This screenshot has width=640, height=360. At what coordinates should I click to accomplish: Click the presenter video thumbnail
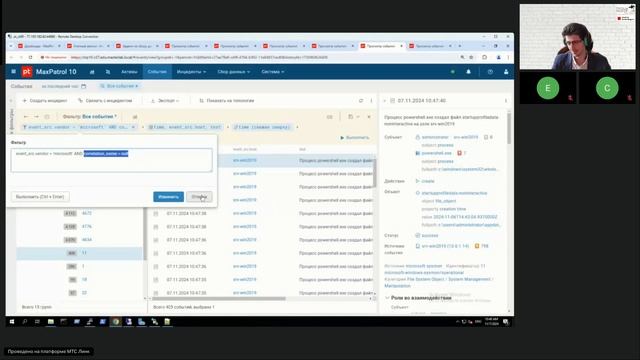click(577, 37)
